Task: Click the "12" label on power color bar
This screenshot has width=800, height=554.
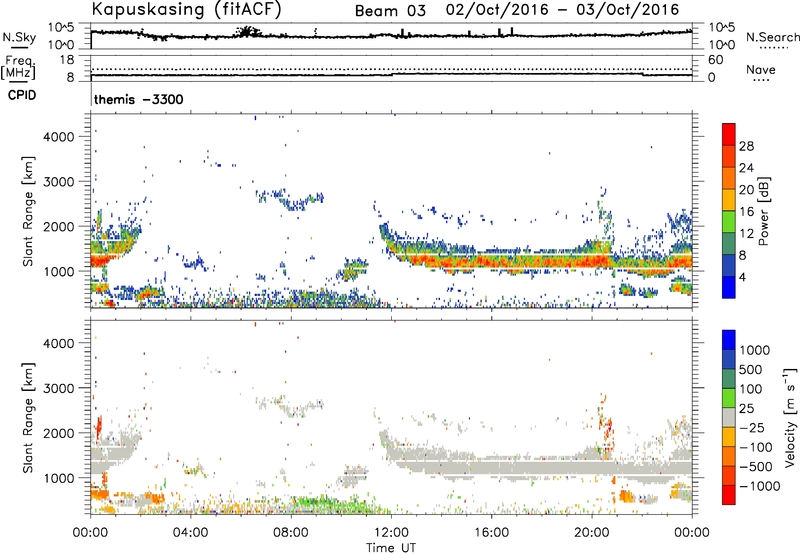Action: (746, 234)
